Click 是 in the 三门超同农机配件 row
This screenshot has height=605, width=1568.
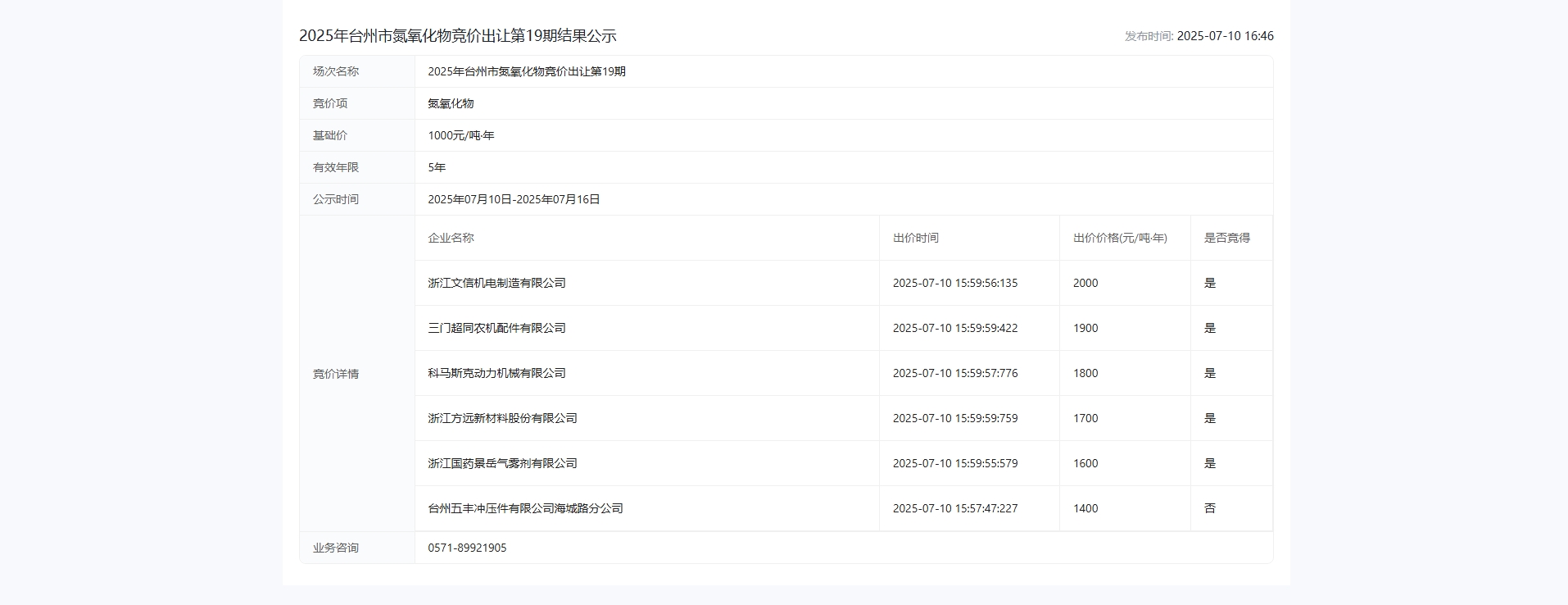[x=1210, y=328]
